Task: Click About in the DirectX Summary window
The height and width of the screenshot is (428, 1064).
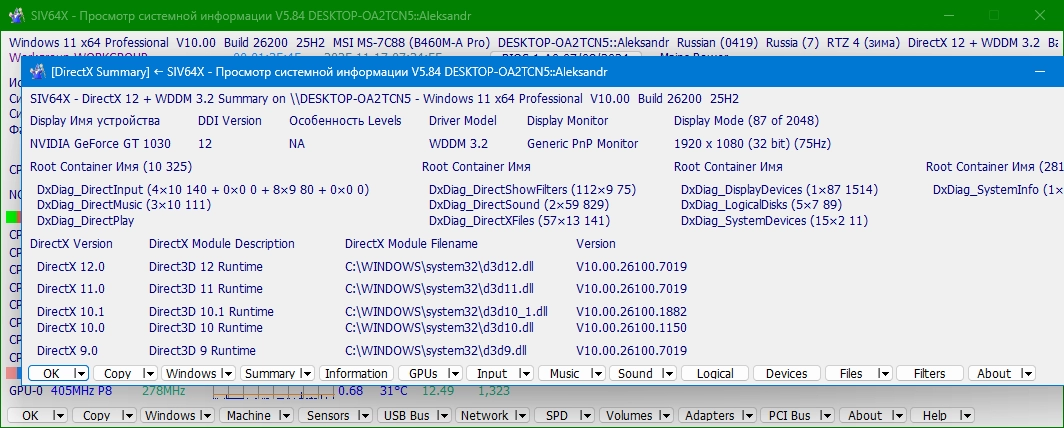Action: point(994,373)
